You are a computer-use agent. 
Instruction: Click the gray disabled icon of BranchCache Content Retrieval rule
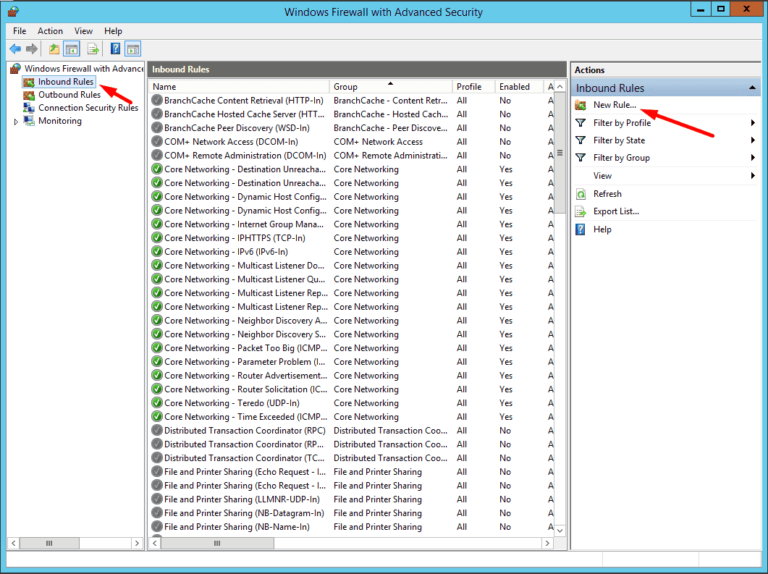(x=157, y=100)
